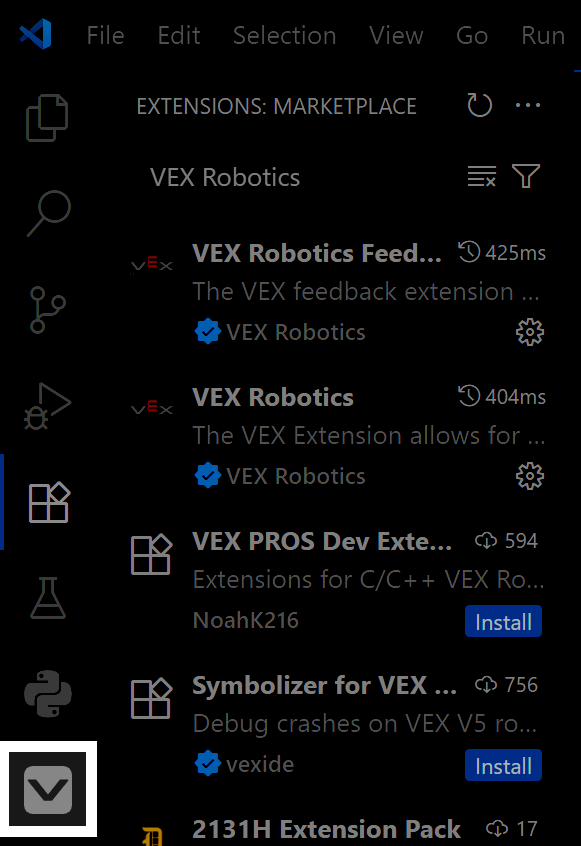581x846 pixels.
Task: Install the VEX PROS Dev Extension
Action: tap(503, 621)
